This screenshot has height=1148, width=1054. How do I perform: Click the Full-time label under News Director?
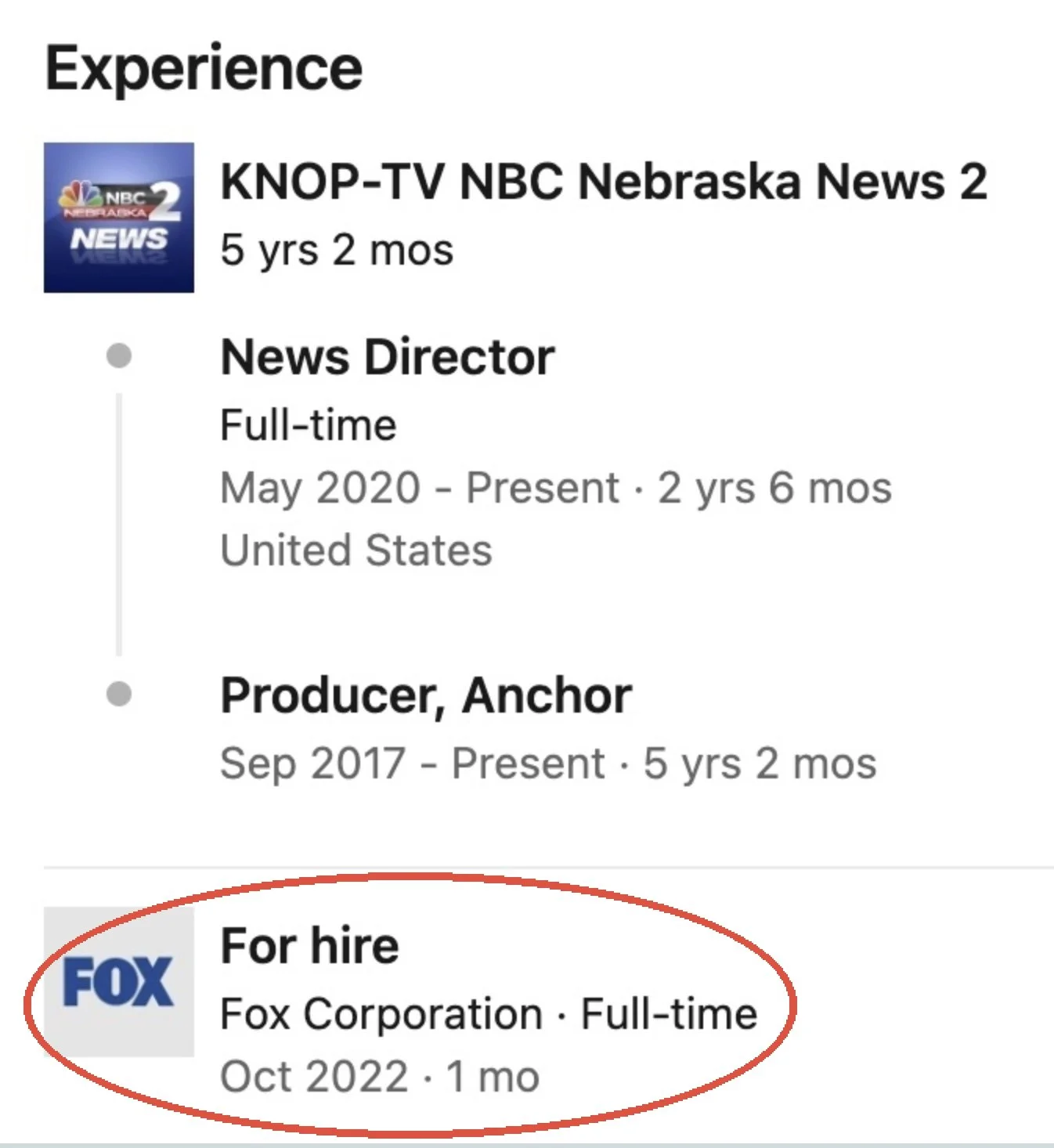tap(309, 425)
